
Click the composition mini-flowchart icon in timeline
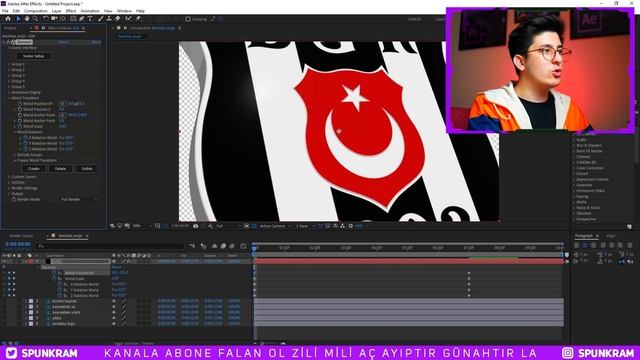(192, 246)
